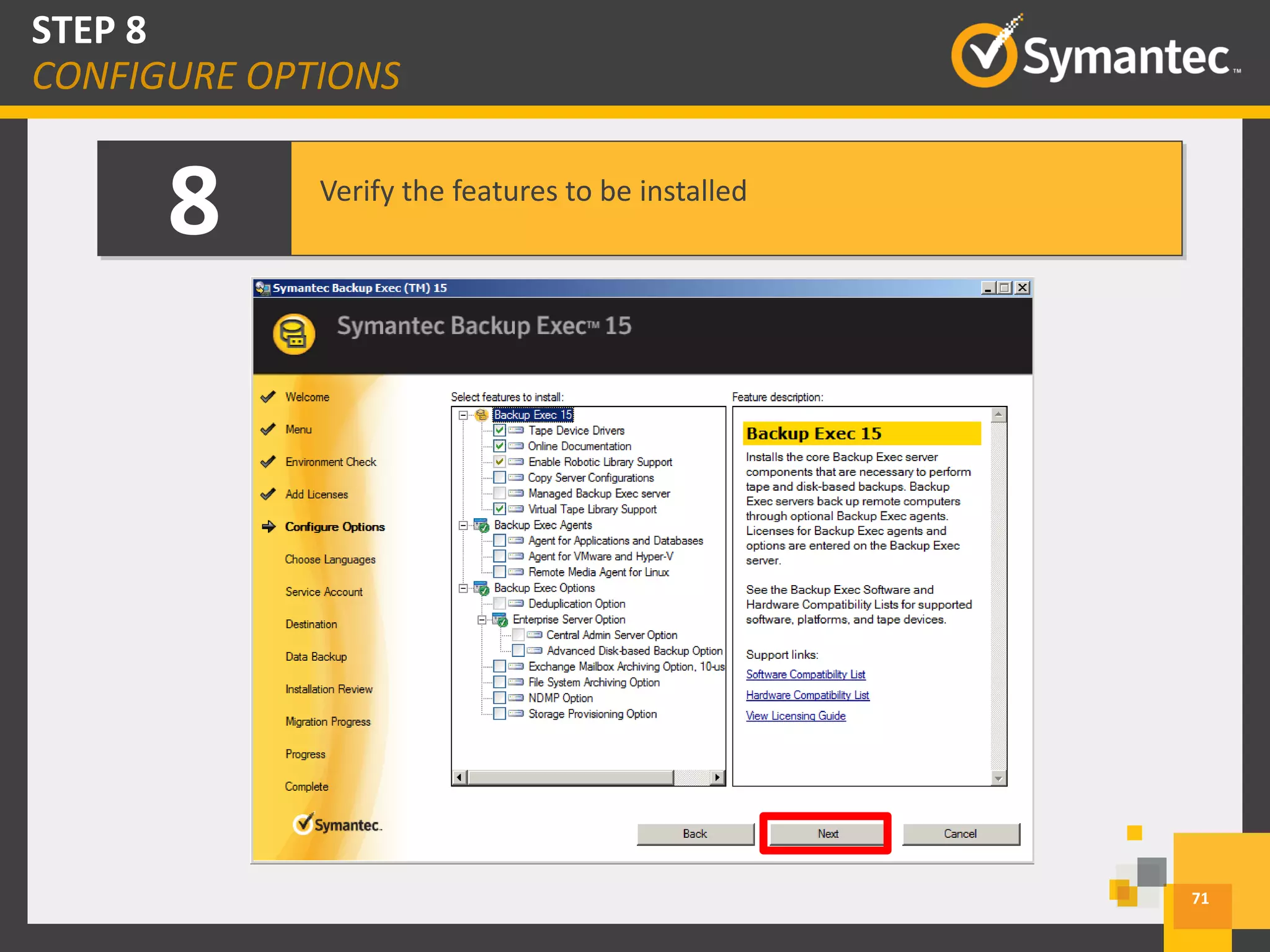Select Installation Review step
The image size is (1270, 952).
click(329, 689)
